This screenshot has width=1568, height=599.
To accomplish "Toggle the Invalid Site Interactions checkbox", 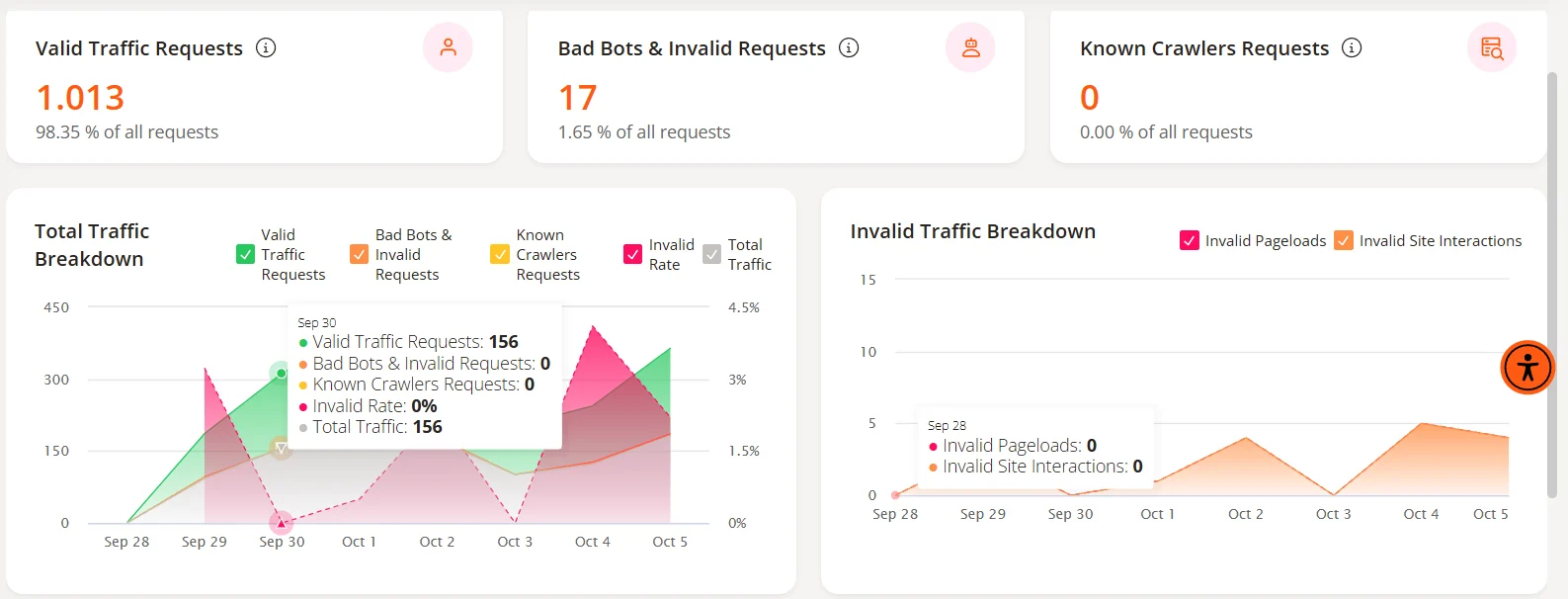I will tap(1344, 240).
